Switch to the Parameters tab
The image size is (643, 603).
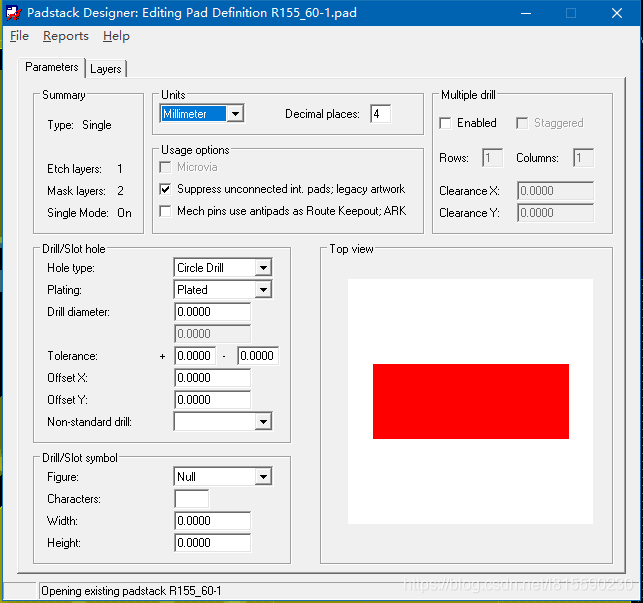tap(51, 67)
